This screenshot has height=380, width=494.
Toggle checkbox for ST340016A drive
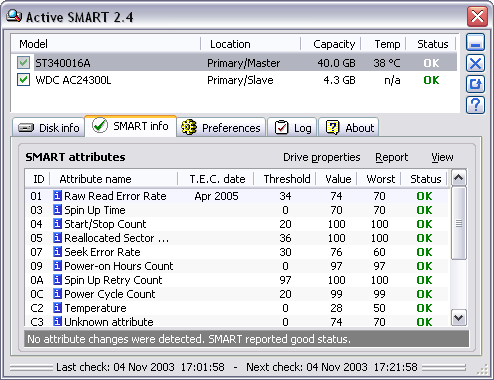point(23,62)
